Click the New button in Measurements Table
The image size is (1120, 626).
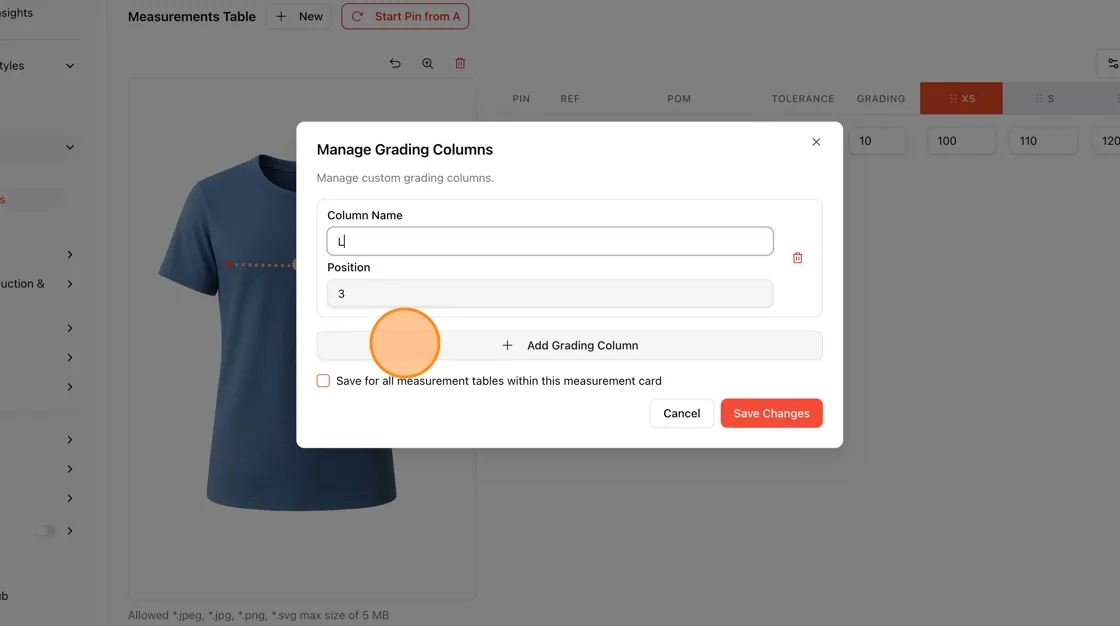coord(299,16)
